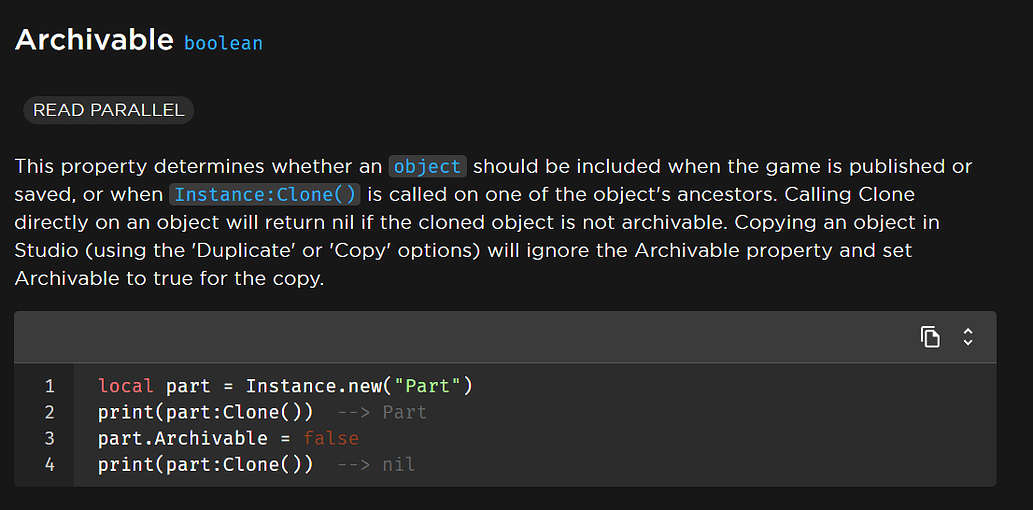The width and height of the screenshot is (1033, 510).
Task: Copy the code sample to clipboard
Action: pos(930,337)
